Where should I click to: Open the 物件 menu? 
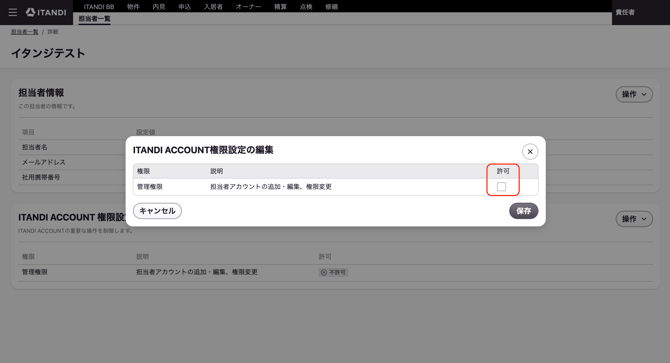(133, 7)
